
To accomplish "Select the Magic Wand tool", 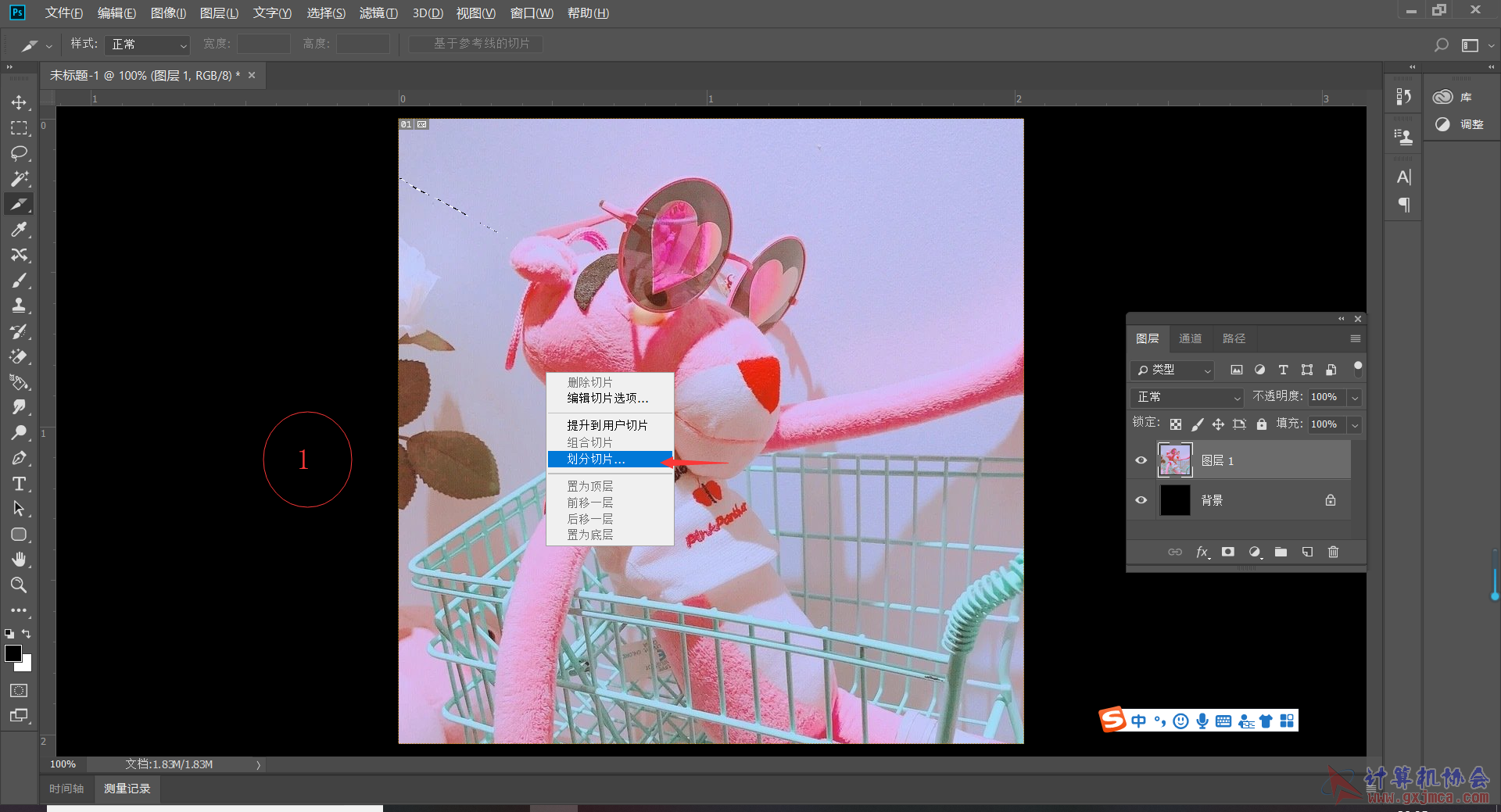I will tap(19, 179).
